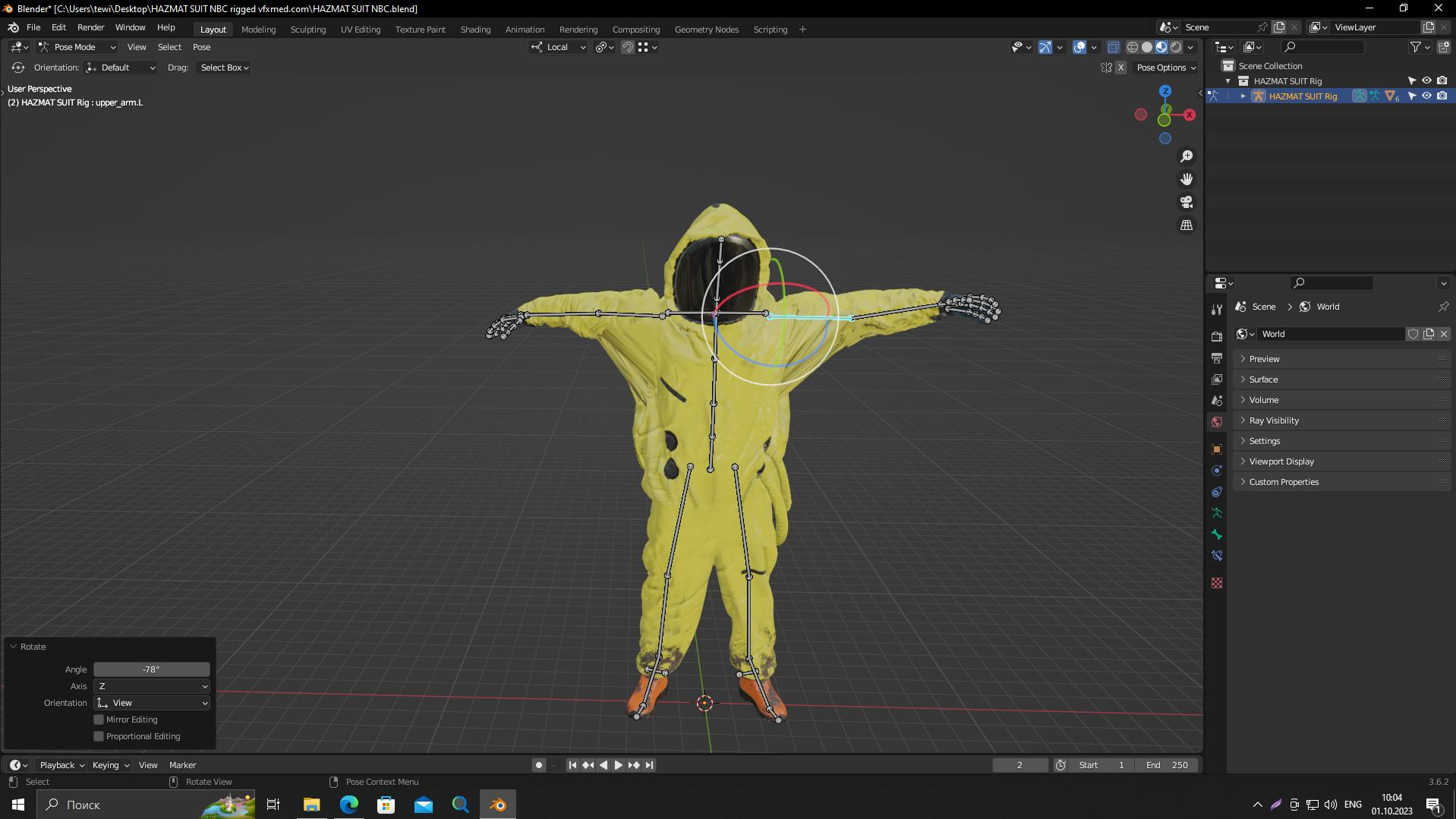Open the View Layer properties tab
The height and width of the screenshot is (819, 1456).
(1217, 379)
